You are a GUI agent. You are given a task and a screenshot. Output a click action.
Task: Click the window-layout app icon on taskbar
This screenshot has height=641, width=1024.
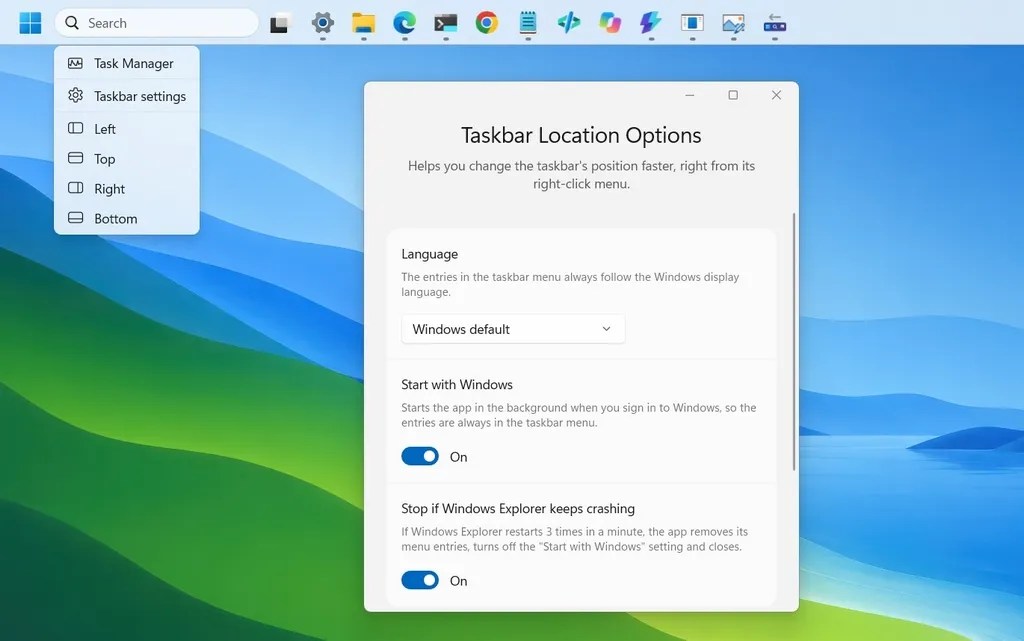click(692, 23)
